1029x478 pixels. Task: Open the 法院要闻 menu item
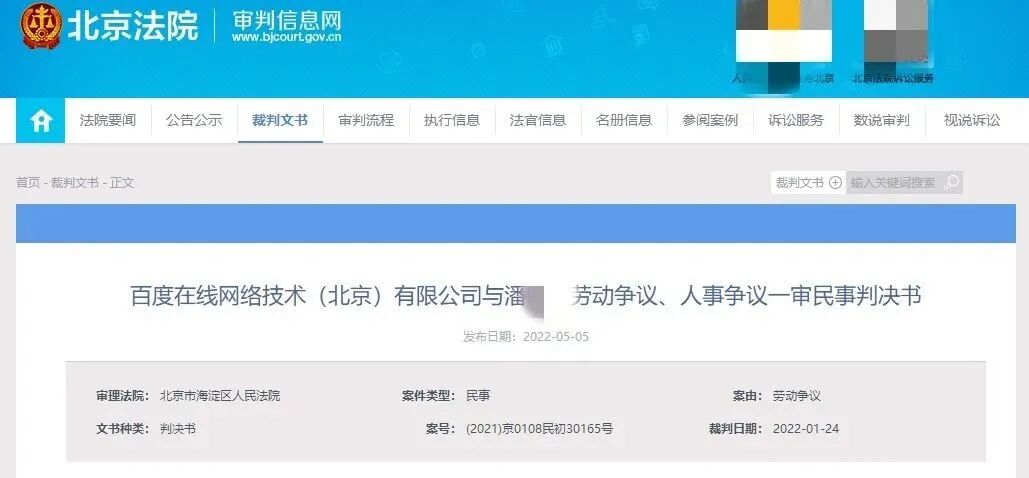108,120
